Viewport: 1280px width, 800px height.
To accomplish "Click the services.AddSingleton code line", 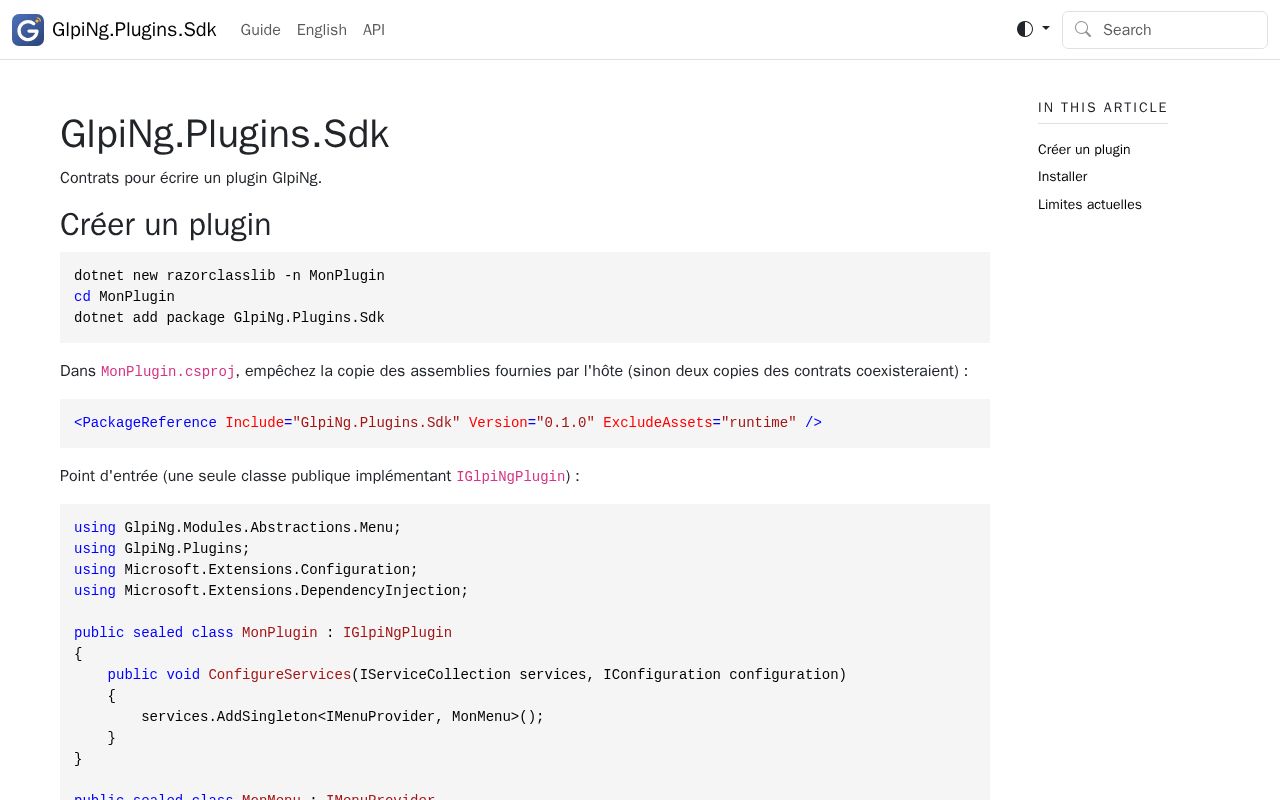I will coord(342,717).
